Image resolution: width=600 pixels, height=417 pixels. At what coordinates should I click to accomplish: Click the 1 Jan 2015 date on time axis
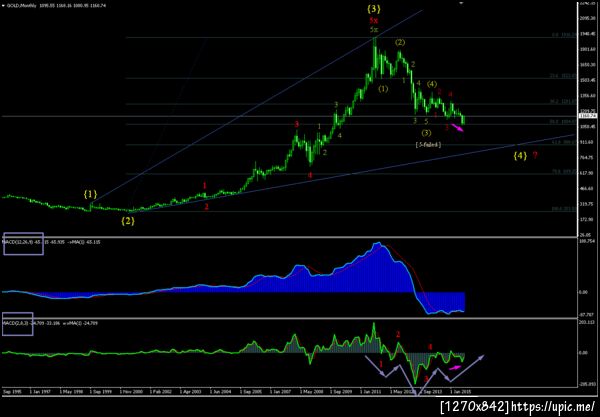461,392
